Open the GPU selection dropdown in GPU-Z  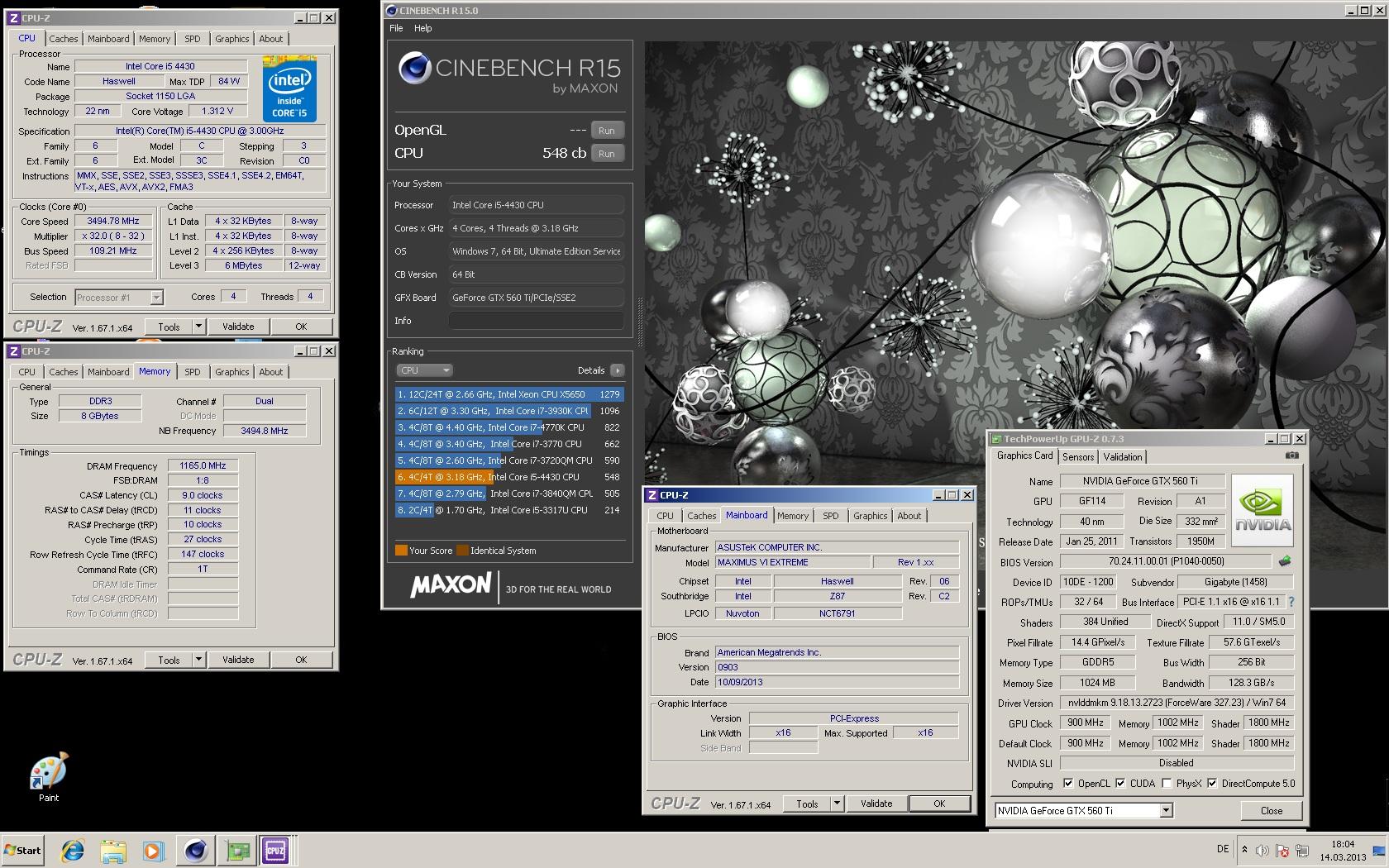click(1166, 811)
